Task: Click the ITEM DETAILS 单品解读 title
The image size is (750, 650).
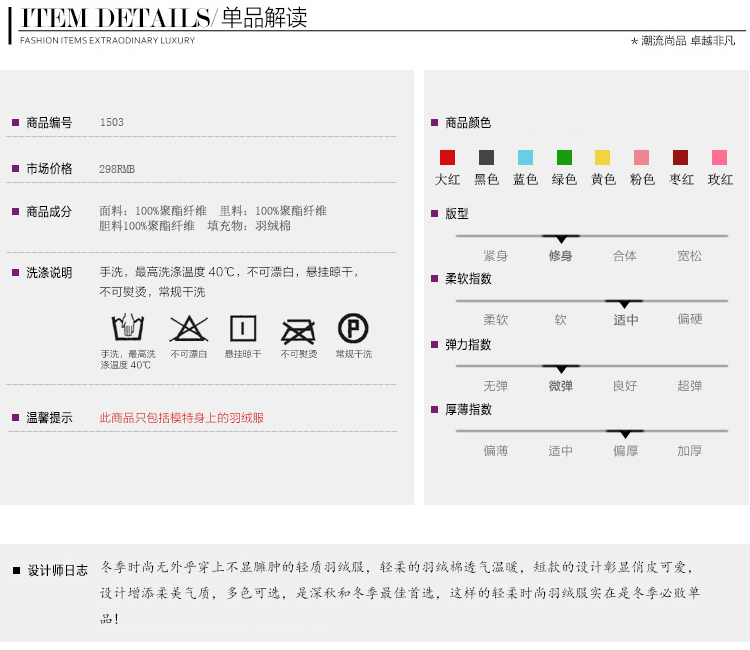Action: pos(164,18)
